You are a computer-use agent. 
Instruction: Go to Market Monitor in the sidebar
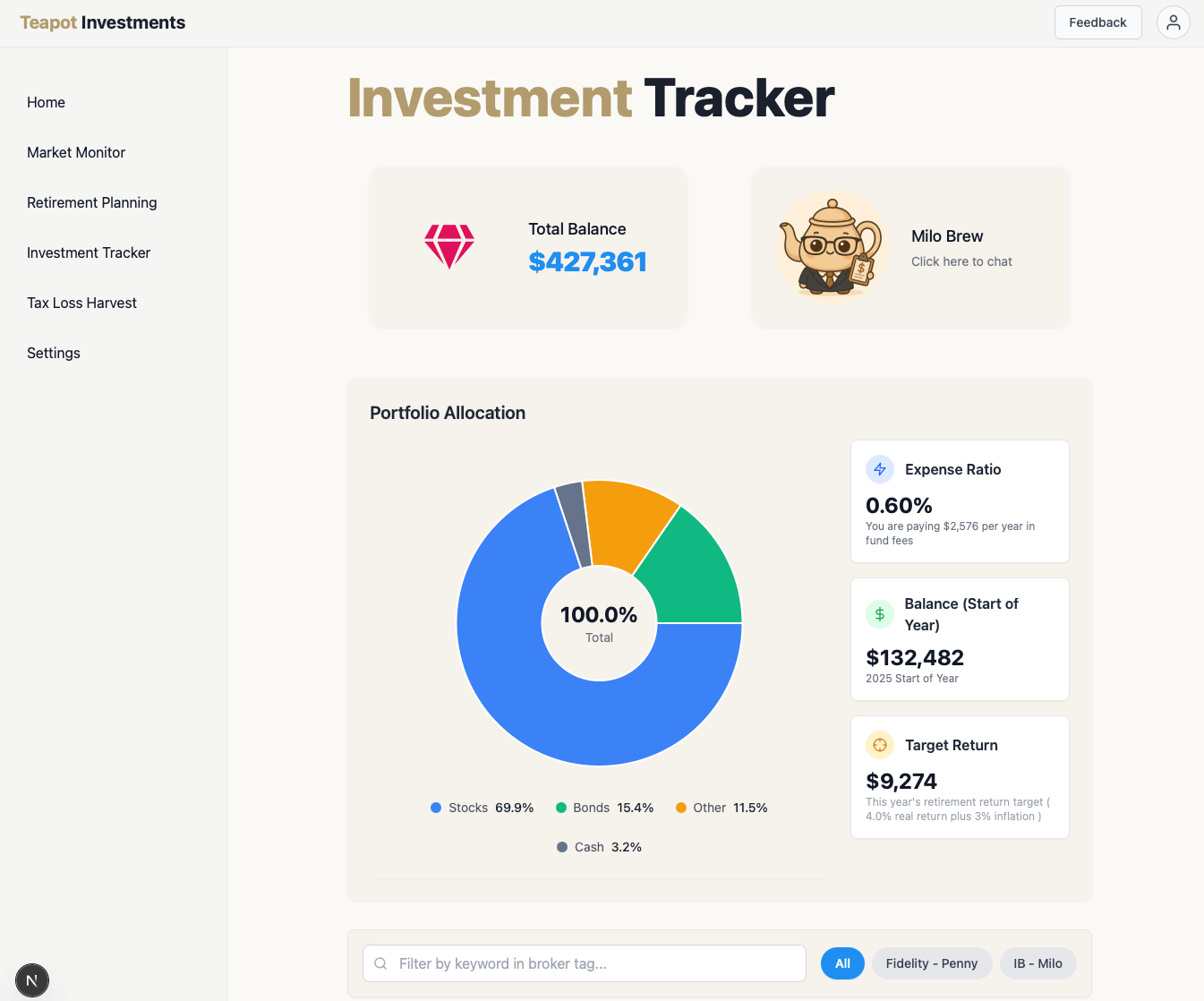pyautogui.click(x=76, y=152)
